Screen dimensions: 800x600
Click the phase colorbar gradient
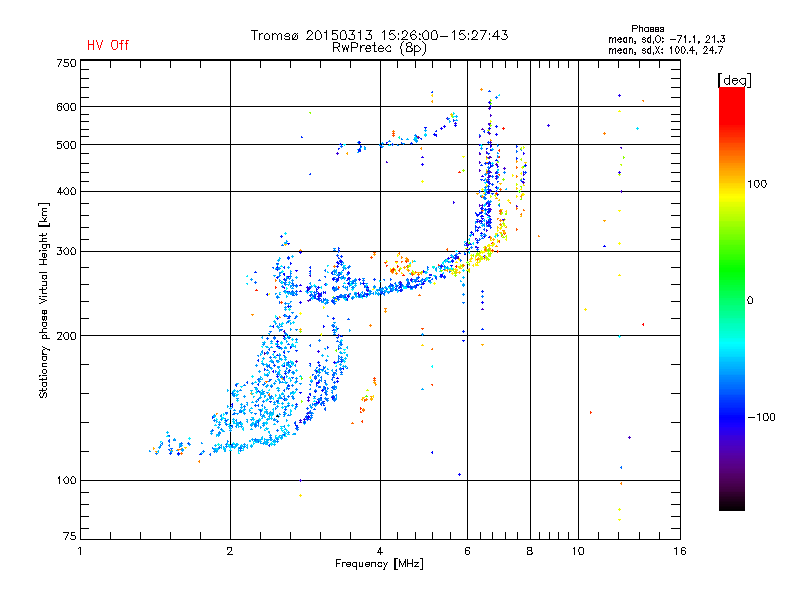732,299
